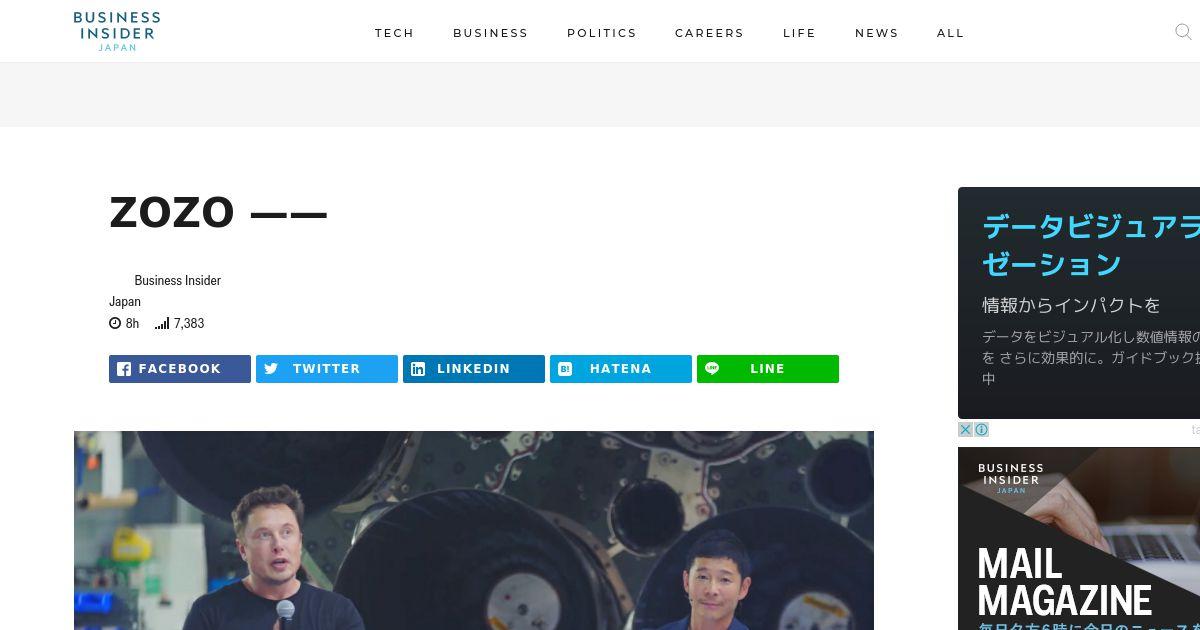1200x630 pixels.
Task: Open the Mail Magazine banner
Action: [x=1079, y=538]
